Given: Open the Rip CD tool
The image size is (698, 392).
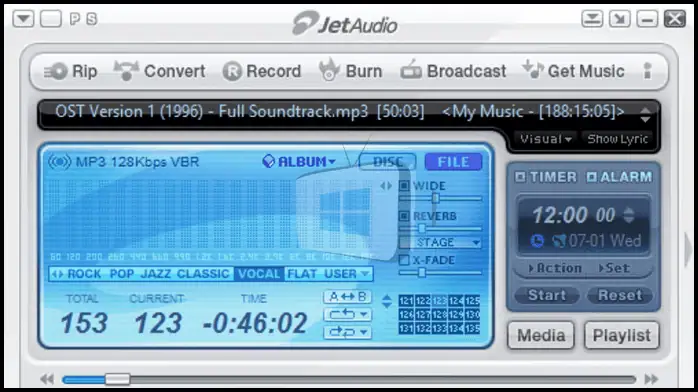Looking at the screenshot, I should [x=70, y=71].
